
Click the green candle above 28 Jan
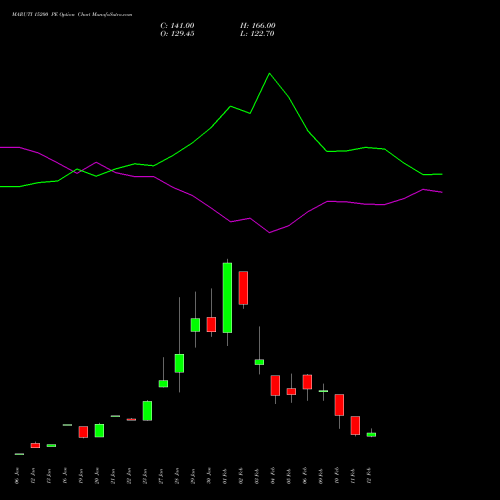point(179,363)
